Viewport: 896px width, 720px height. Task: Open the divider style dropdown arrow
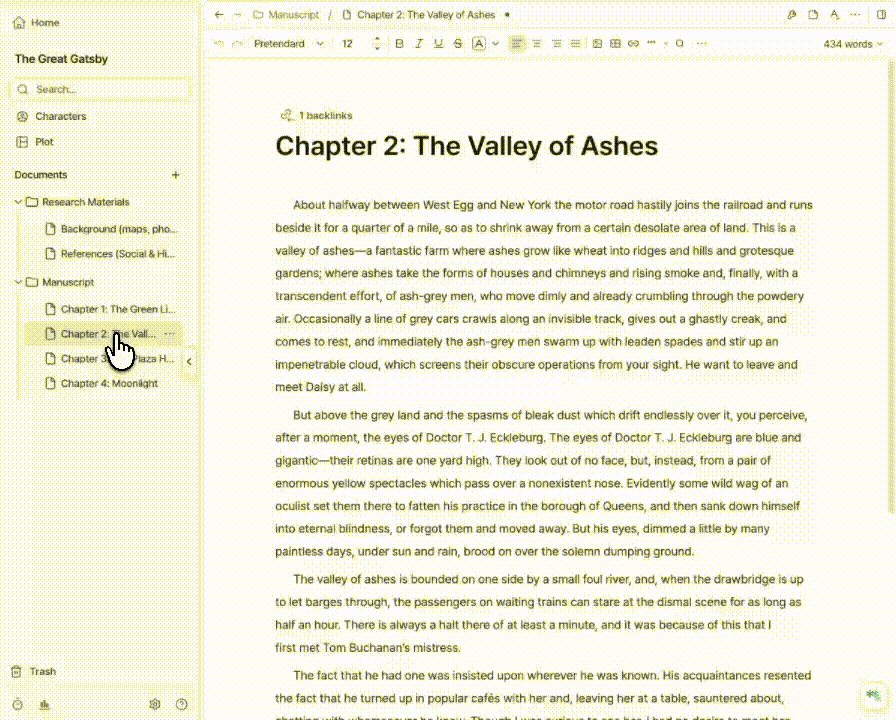coord(666,43)
